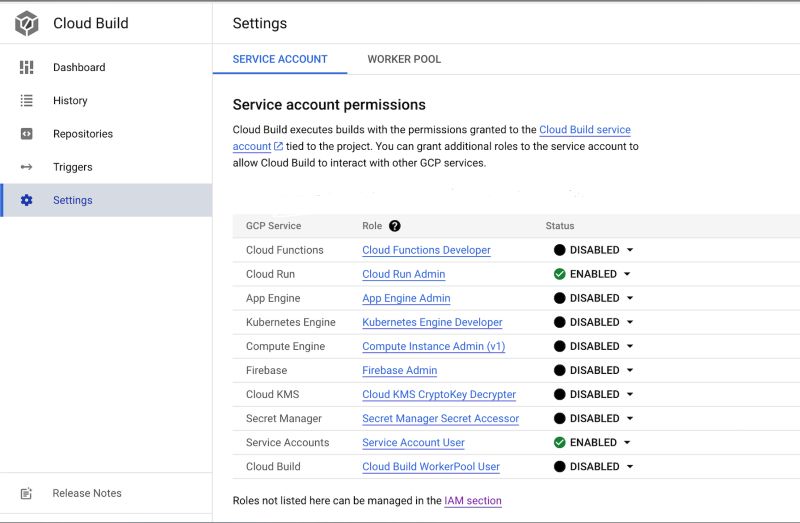Click the Release Notes icon
Screen dimensions: 800x523
point(27,493)
